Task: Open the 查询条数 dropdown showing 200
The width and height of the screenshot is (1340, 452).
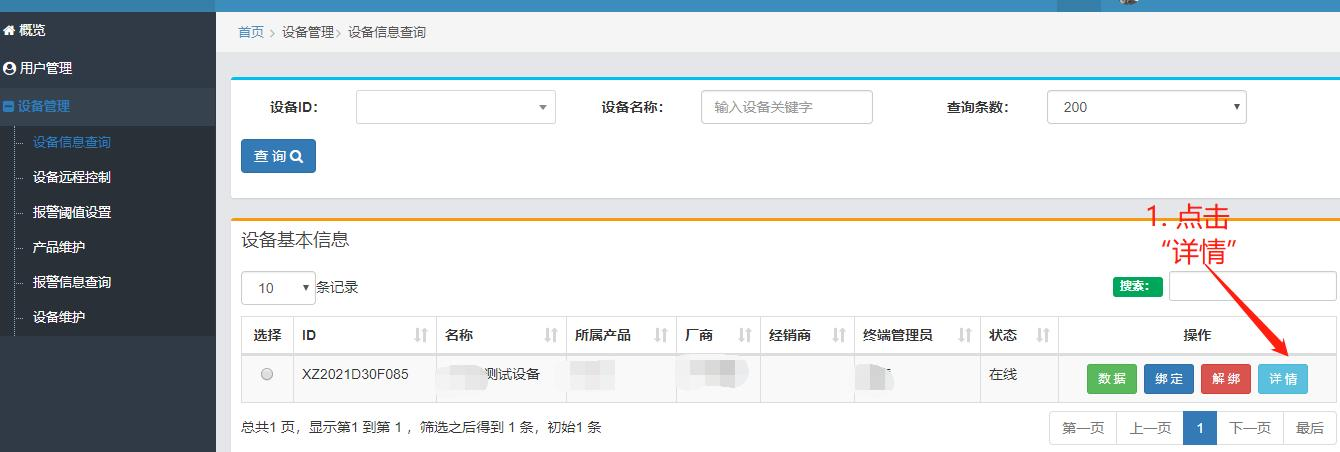Action: [x=1146, y=107]
